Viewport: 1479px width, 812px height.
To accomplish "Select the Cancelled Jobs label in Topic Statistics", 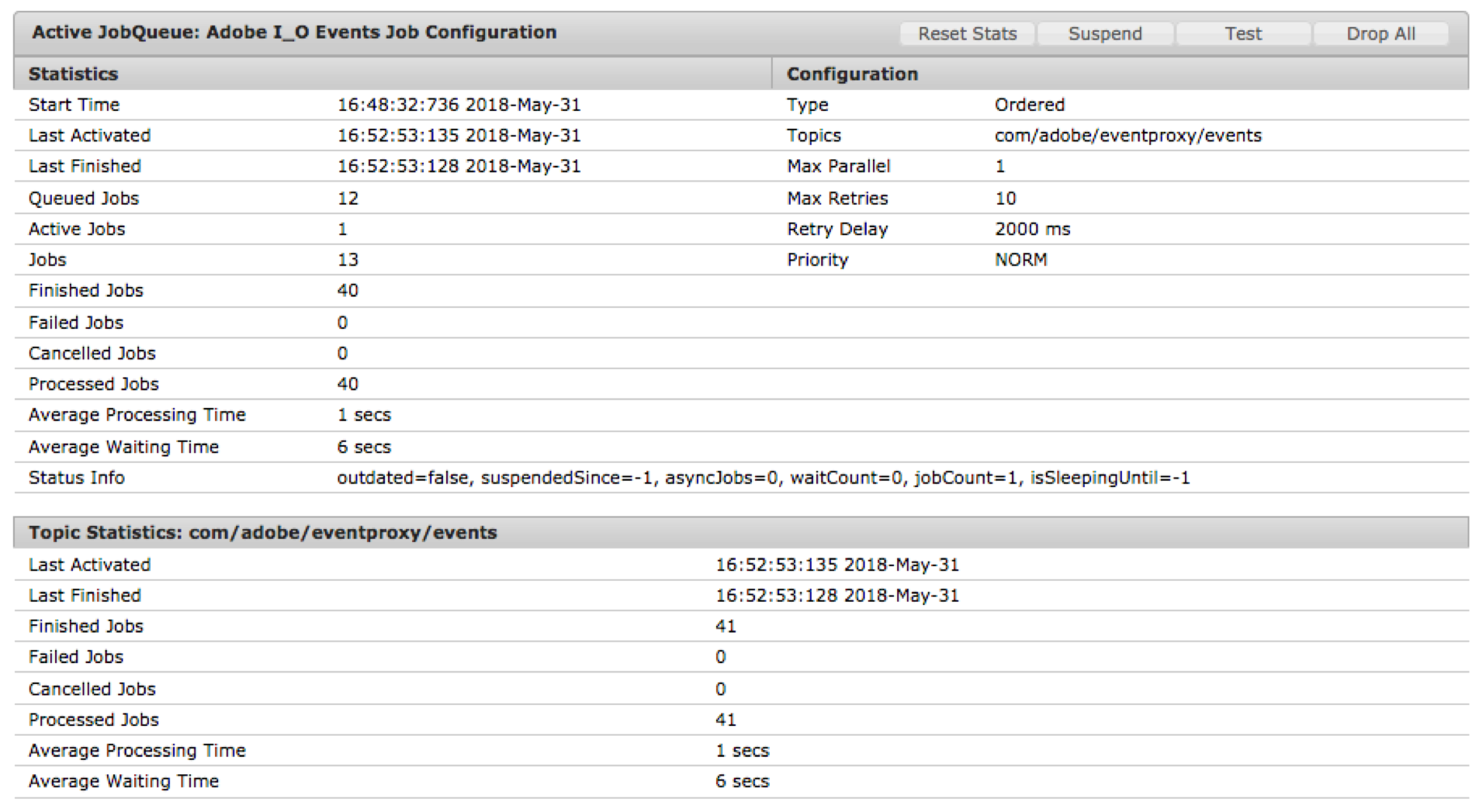I will (x=92, y=689).
